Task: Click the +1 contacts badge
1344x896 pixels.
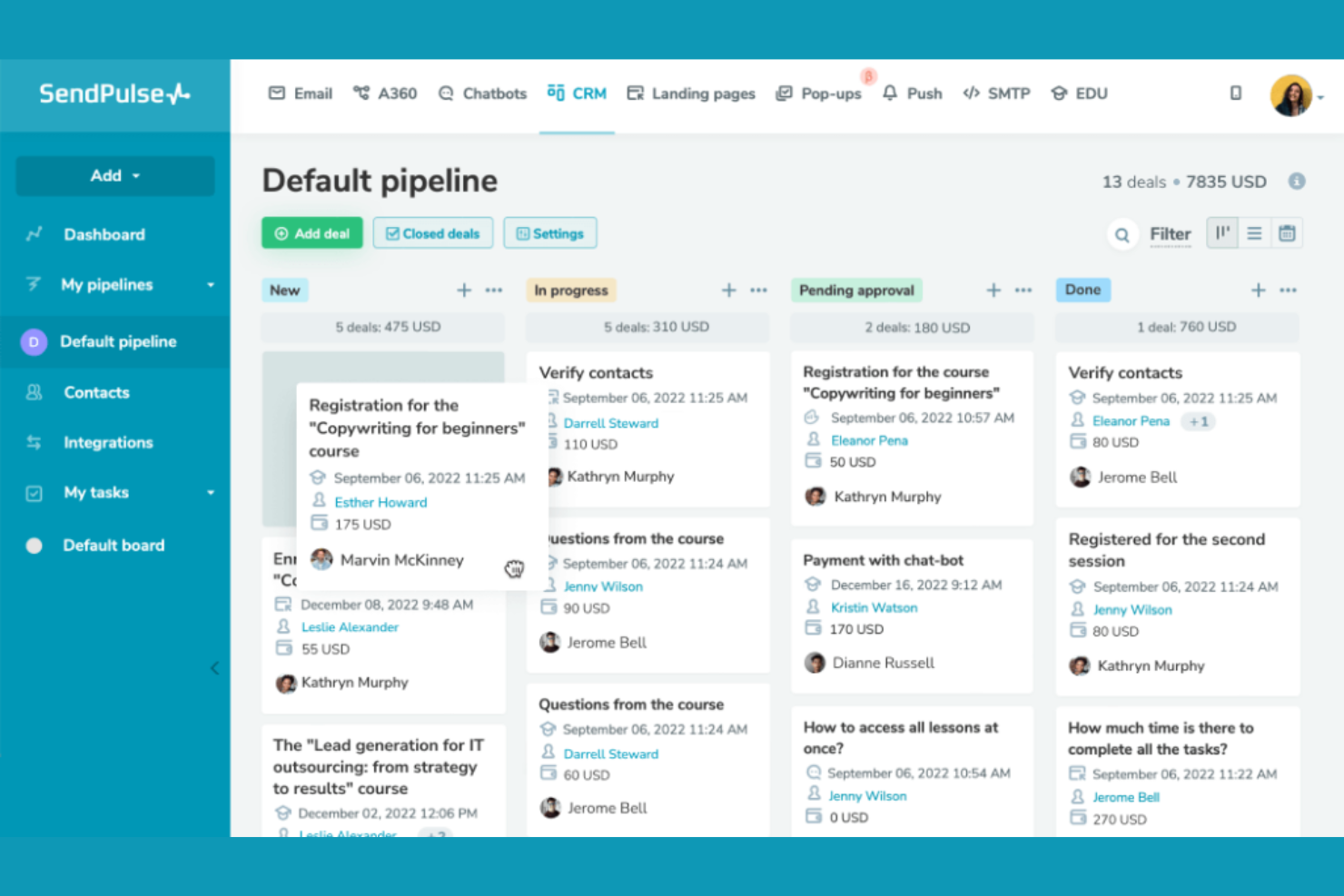Action: point(1199,421)
